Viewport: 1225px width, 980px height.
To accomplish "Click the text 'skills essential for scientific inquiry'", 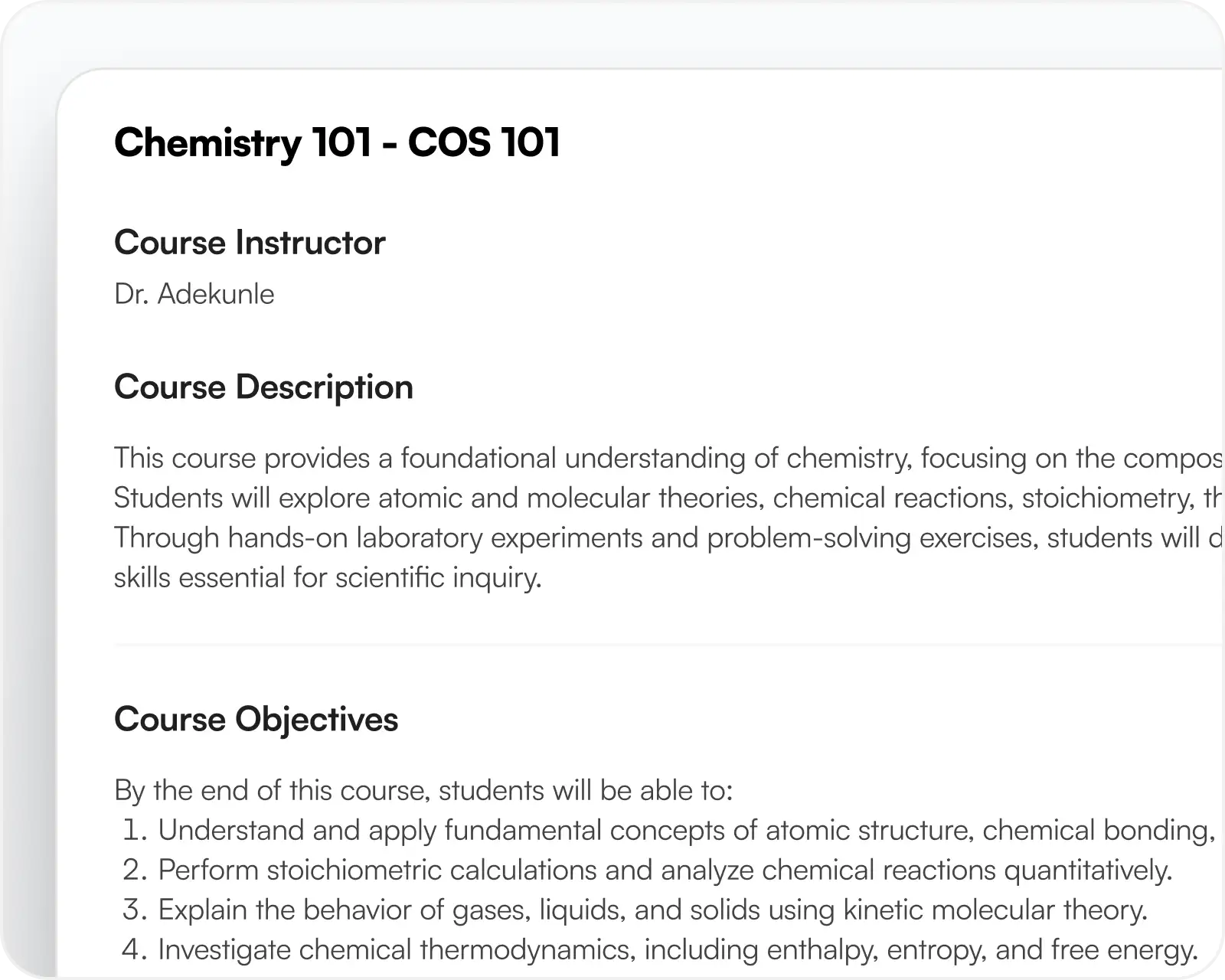I will pyautogui.click(x=328, y=577).
